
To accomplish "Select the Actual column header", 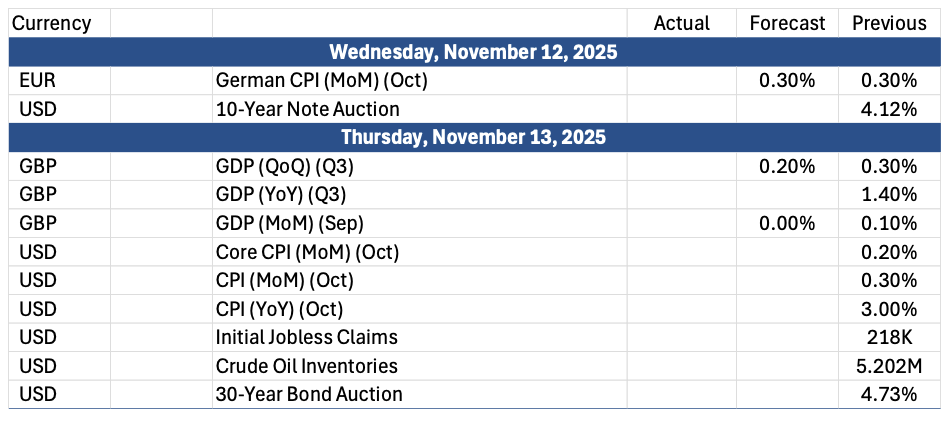I will pyautogui.click(x=681, y=23).
